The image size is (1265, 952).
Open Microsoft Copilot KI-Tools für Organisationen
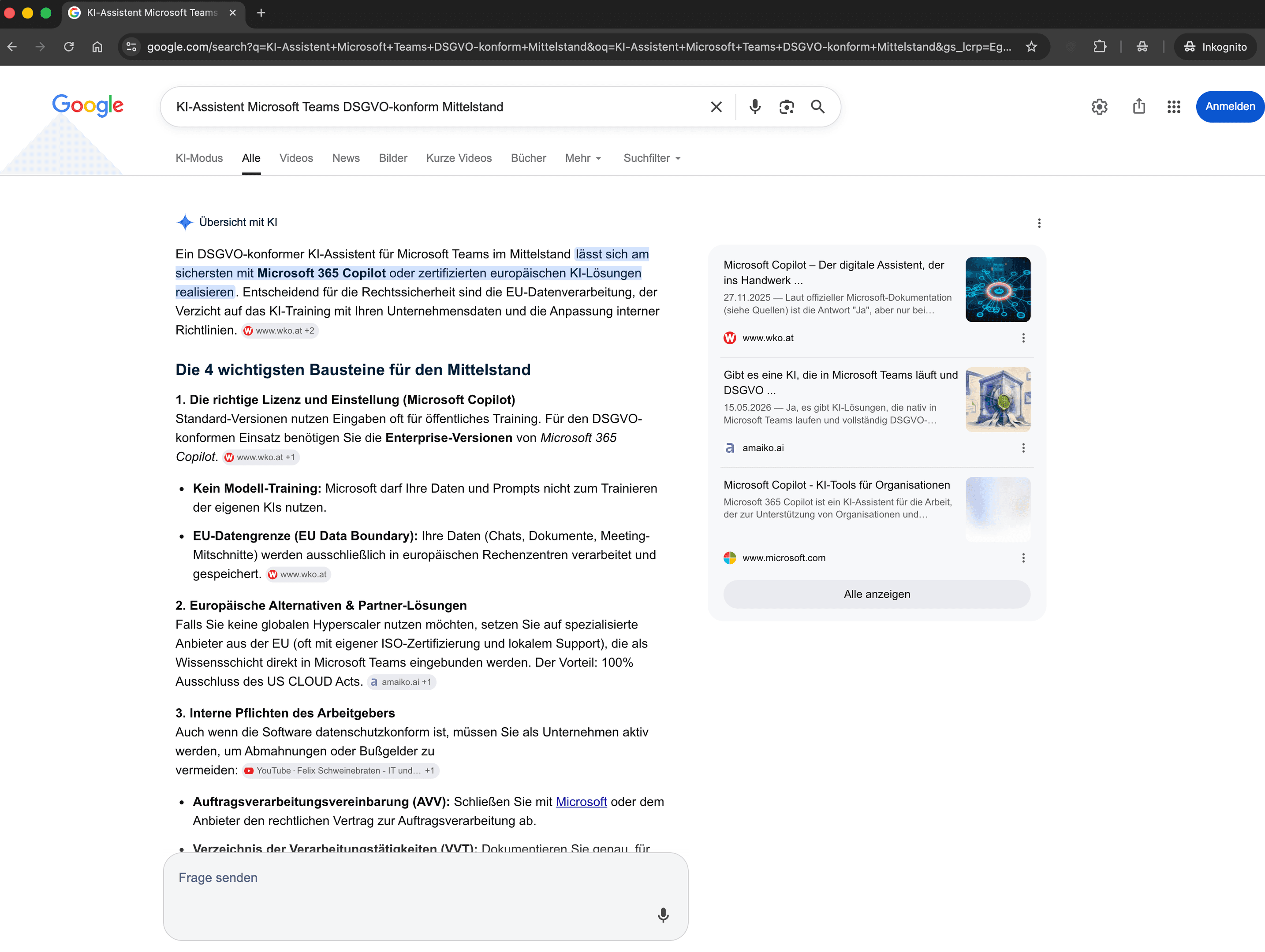pos(837,485)
